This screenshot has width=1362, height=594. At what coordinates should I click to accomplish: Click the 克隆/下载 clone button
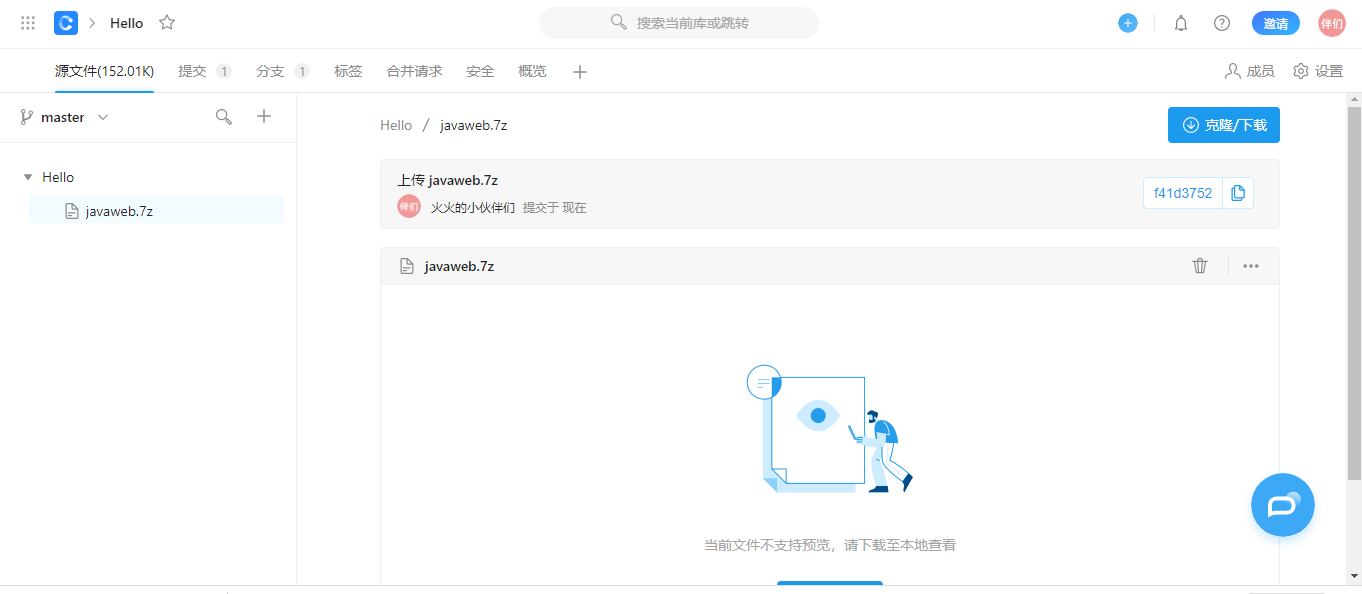[1223, 124]
